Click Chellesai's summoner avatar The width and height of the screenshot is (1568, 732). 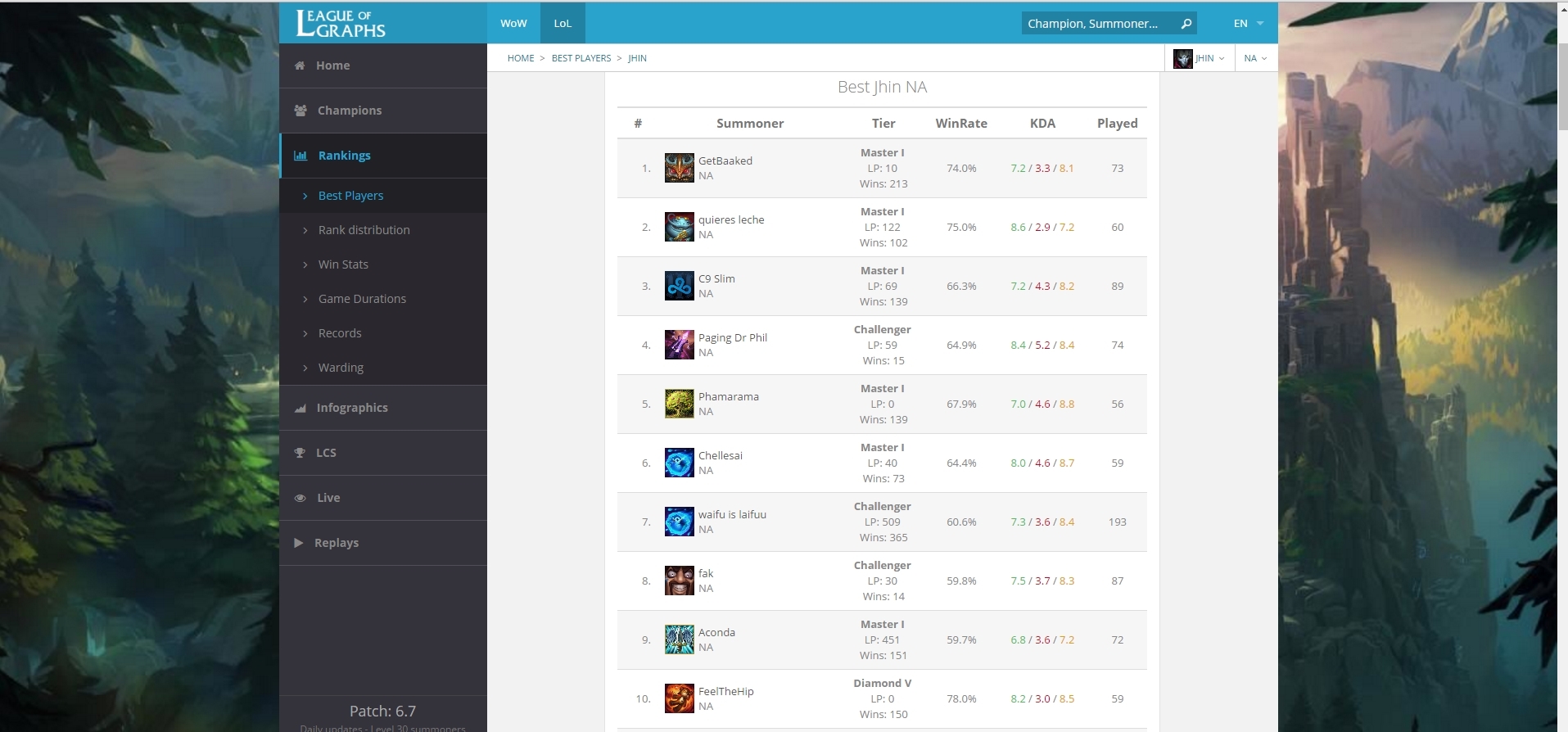pos(679,463)
